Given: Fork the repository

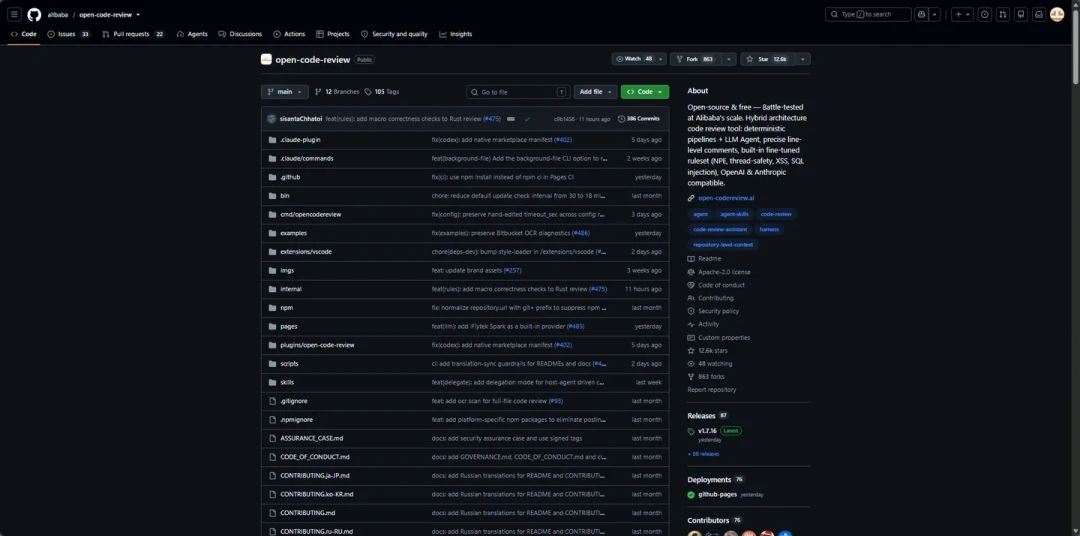Looking at the screenshot, I should pos(696,59).
